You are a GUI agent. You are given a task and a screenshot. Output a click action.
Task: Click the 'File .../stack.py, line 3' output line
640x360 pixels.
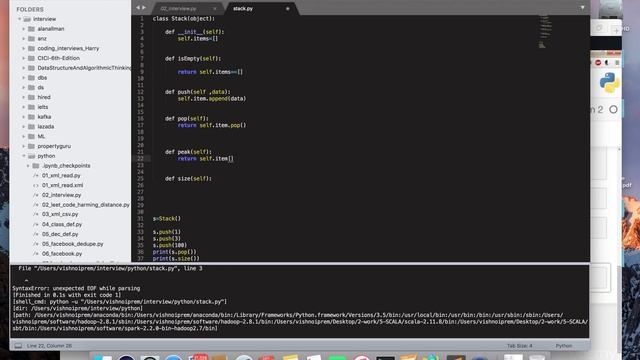[x=110, y=269]
